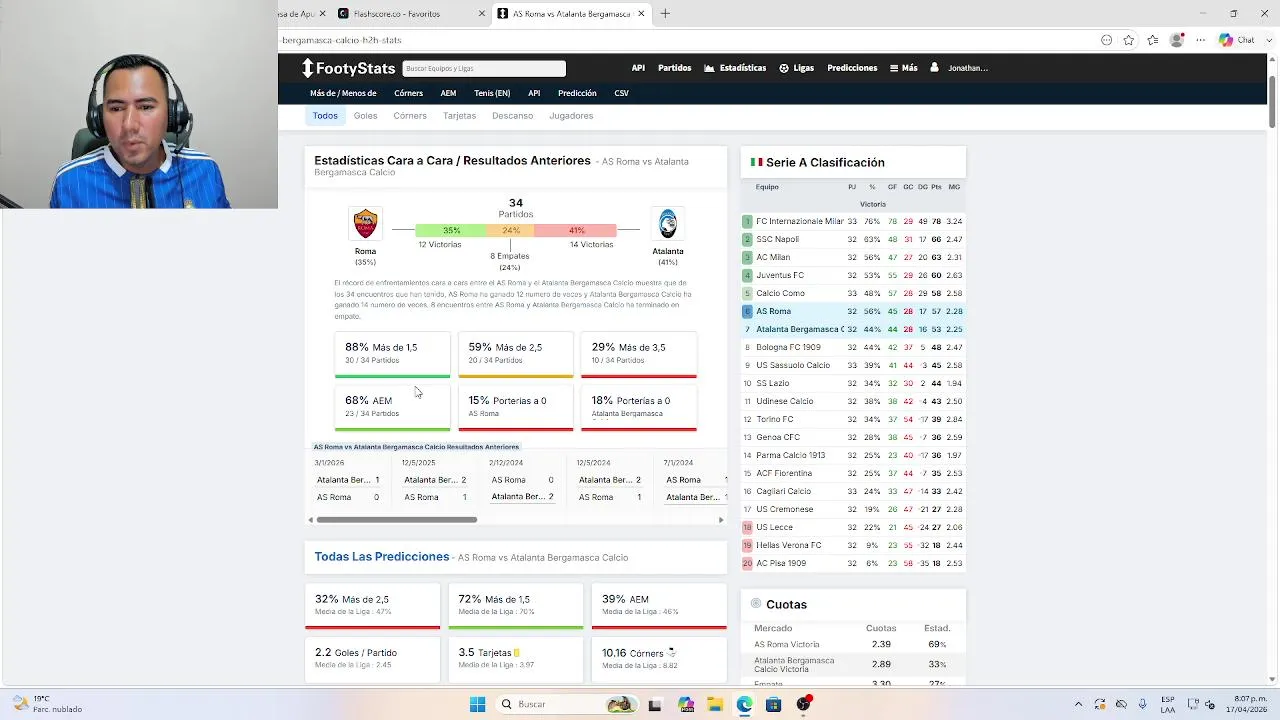The image size is (1280, 720).
Task: Click the Atalanta crest logo
Action: coord(668,223)
